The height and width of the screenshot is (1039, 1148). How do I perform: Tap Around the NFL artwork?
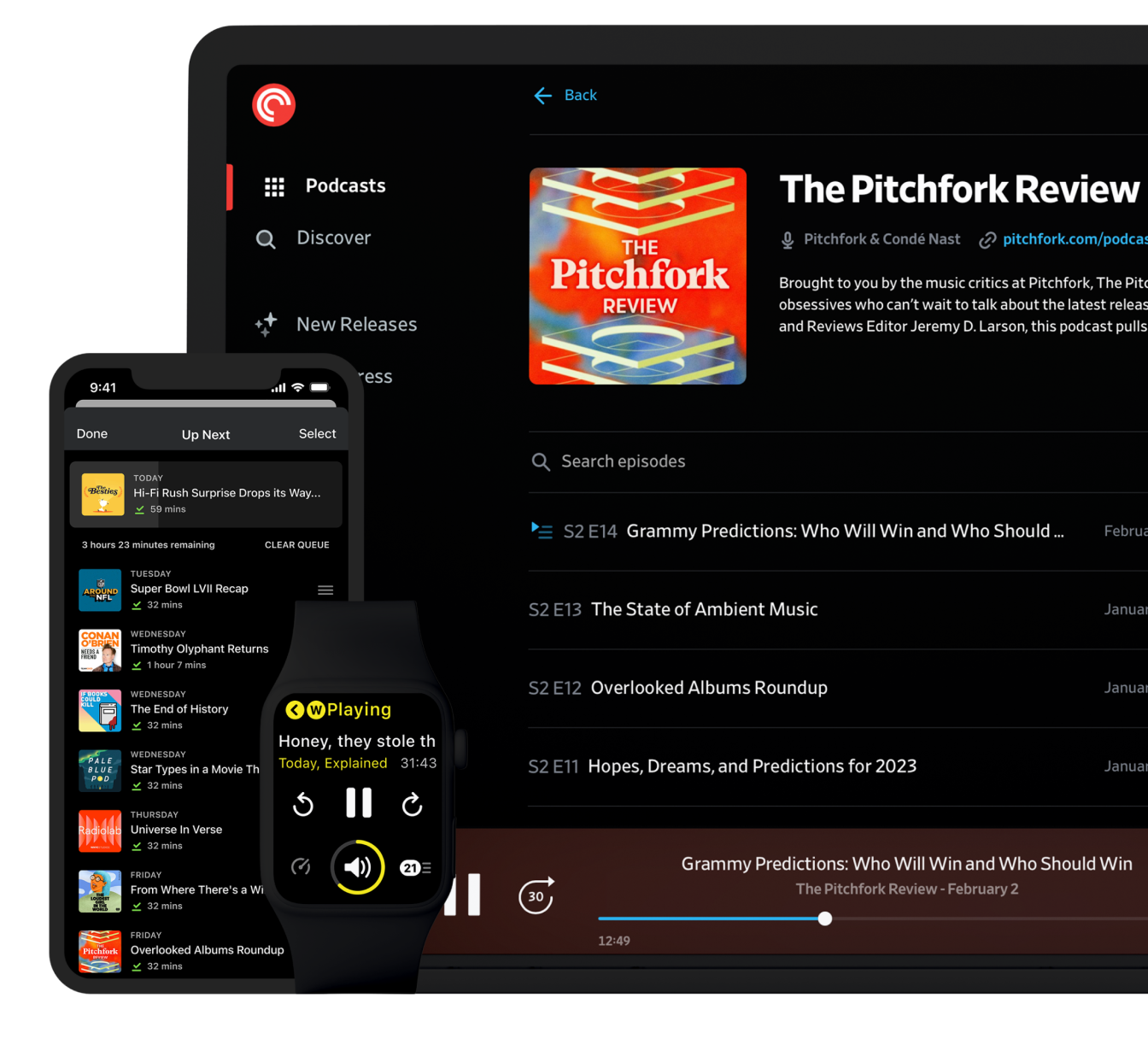pyautogui.click(x=100, y=590)
